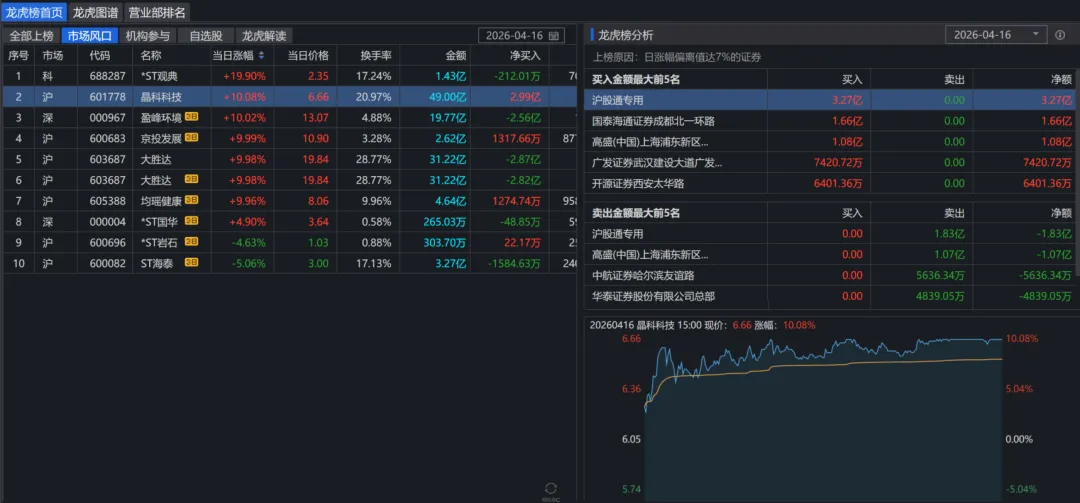Image resolution: width=1080 pixels, height=503 pixels.
Task: Select the 均瑶健康 stock name
Action: point(161,200)
